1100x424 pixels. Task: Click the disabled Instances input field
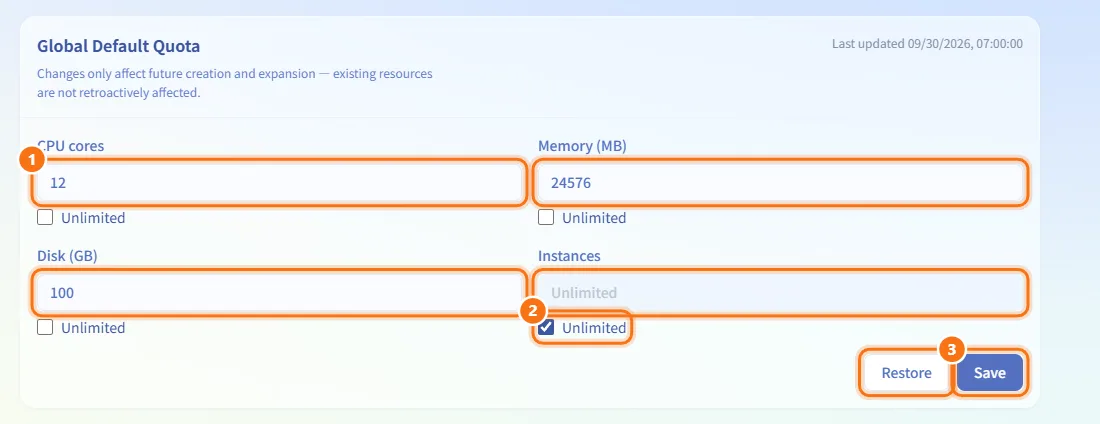(780, 293)
